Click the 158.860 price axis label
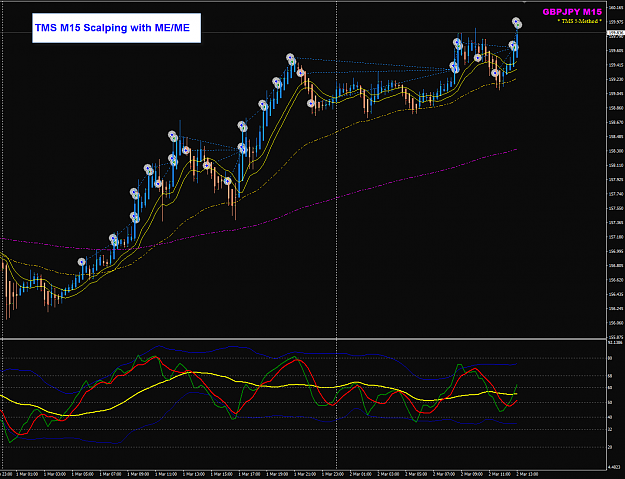The image size is (625, 479). click(x=615, y=108)
